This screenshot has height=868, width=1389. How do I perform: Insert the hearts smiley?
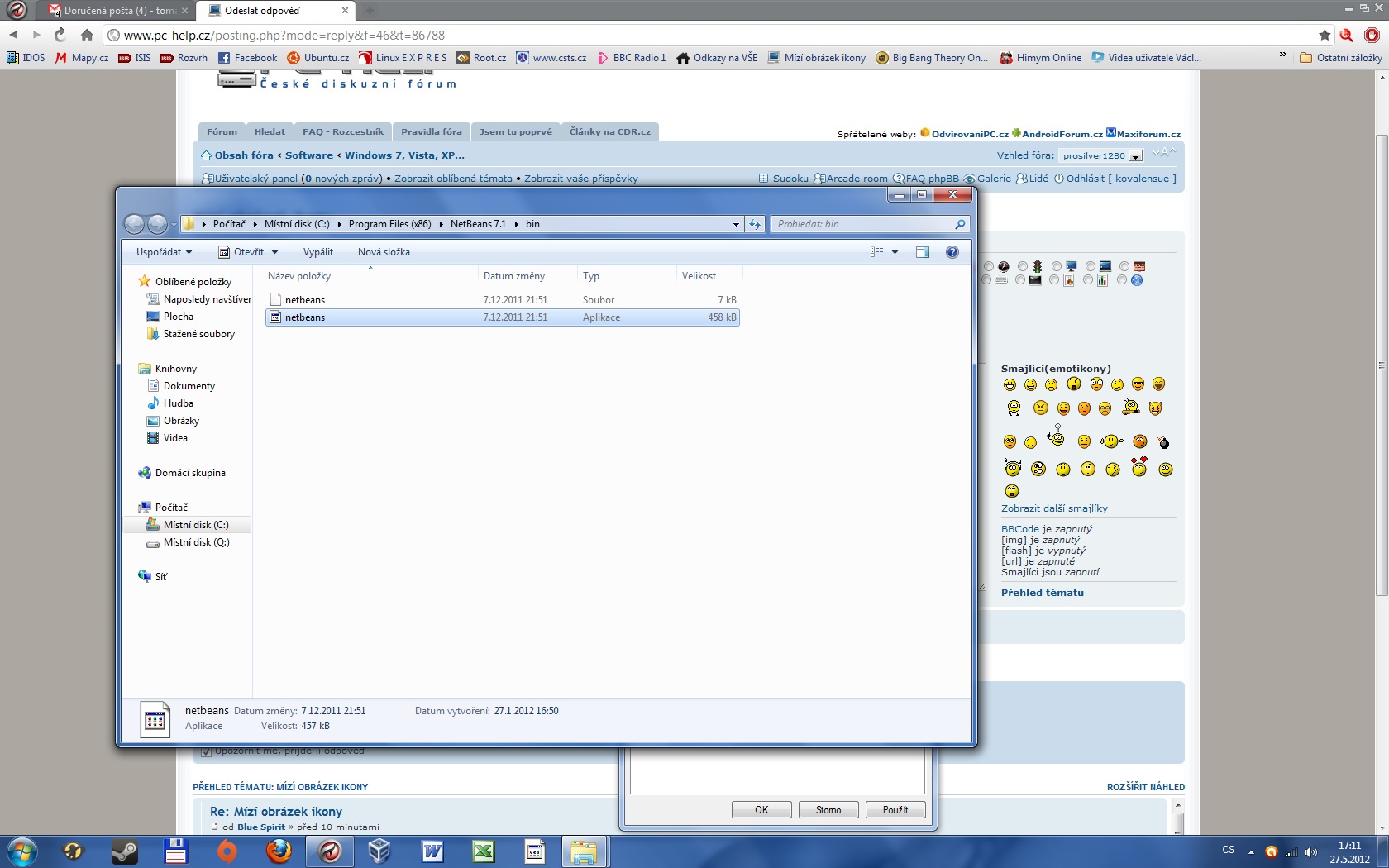click(x=1139, y=467)
